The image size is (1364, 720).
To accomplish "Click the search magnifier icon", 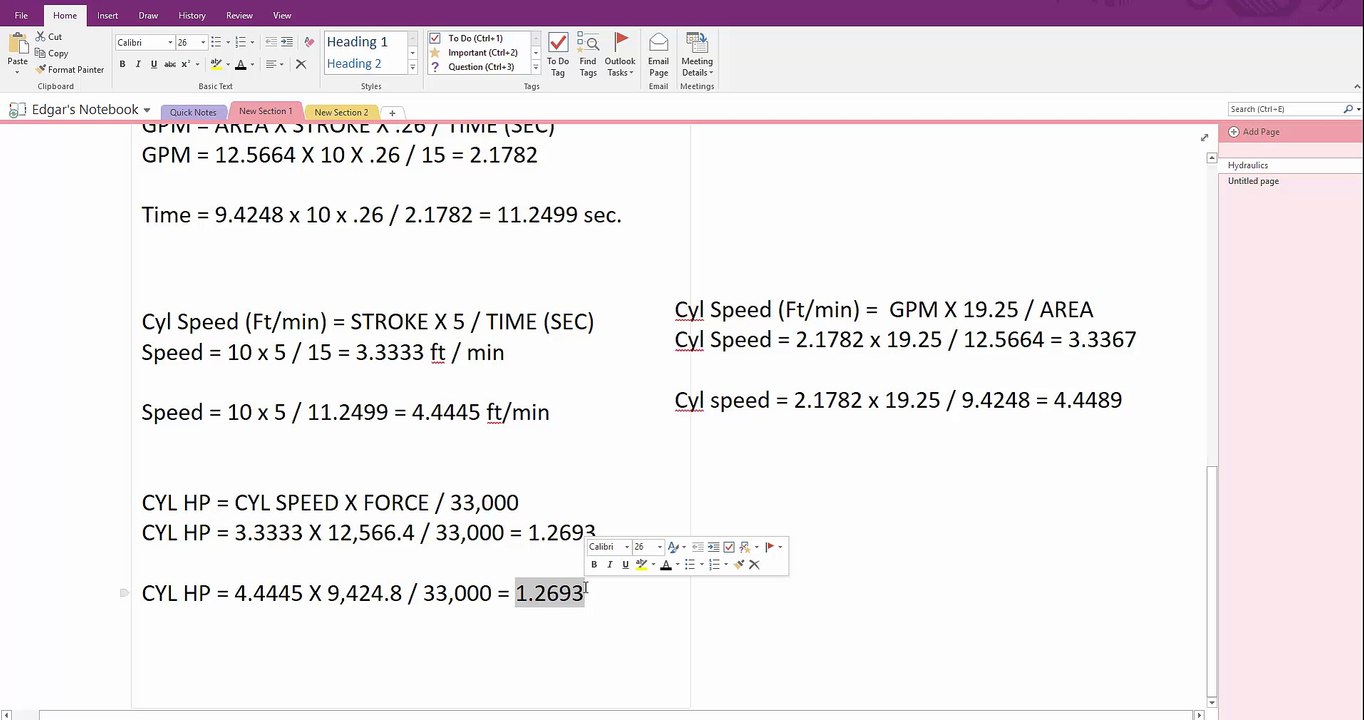I will 1347,109.
